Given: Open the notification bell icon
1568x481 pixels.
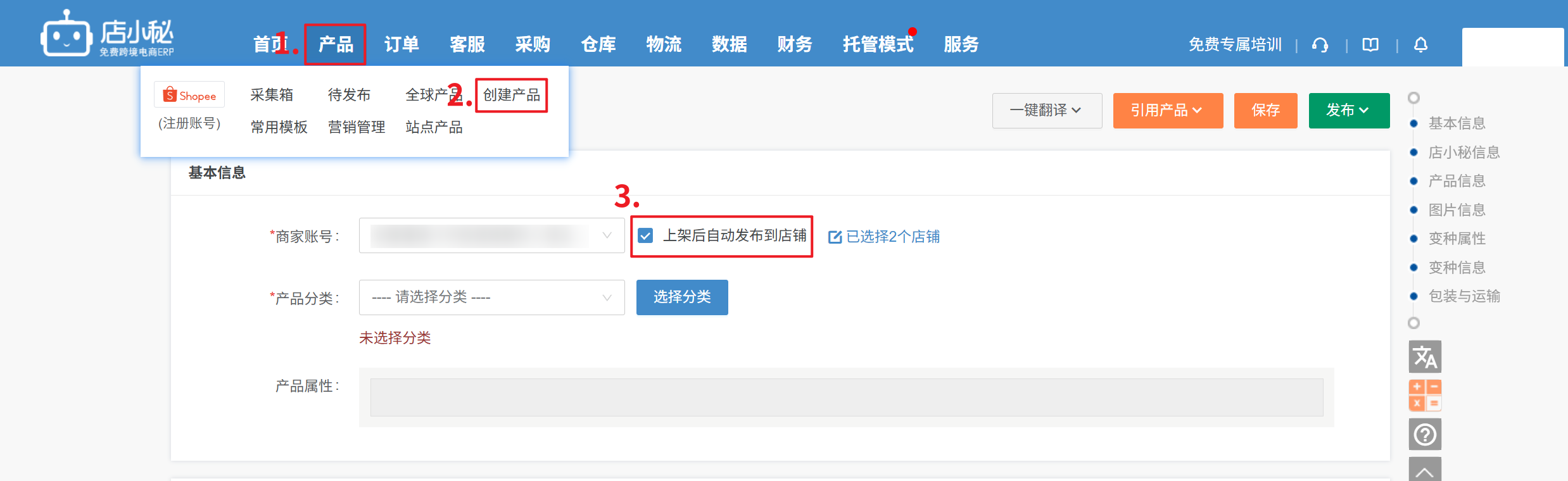Looking at the screenshot, I should (1421, 45).
